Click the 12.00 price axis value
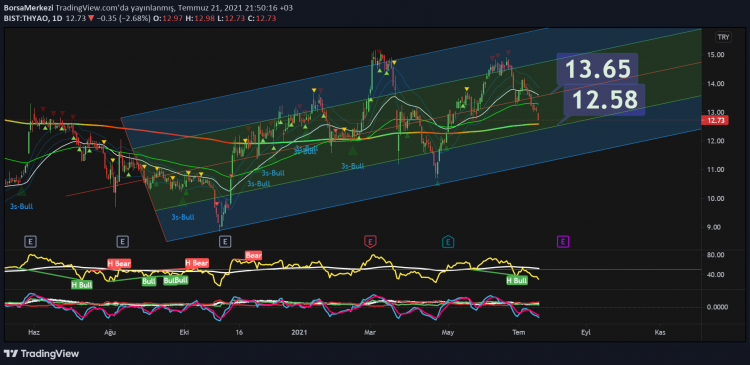 pos(715,141)
